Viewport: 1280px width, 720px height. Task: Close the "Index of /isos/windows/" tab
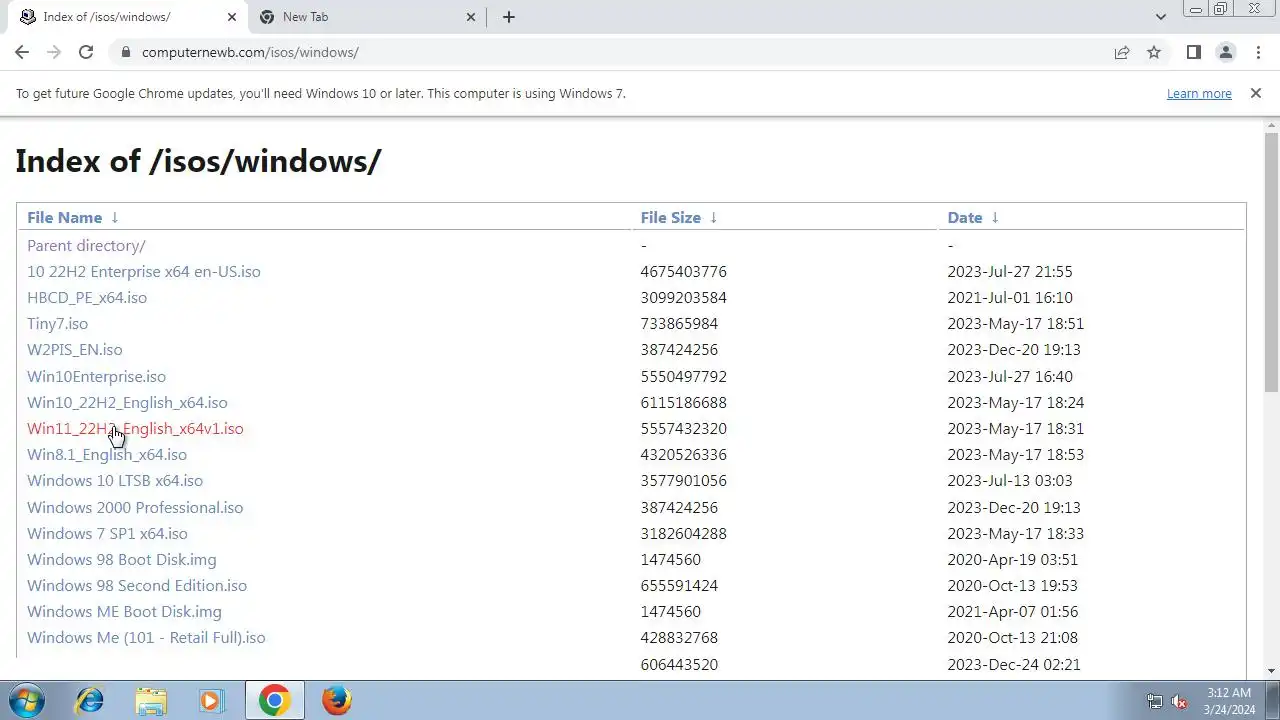tap(232, 17)
